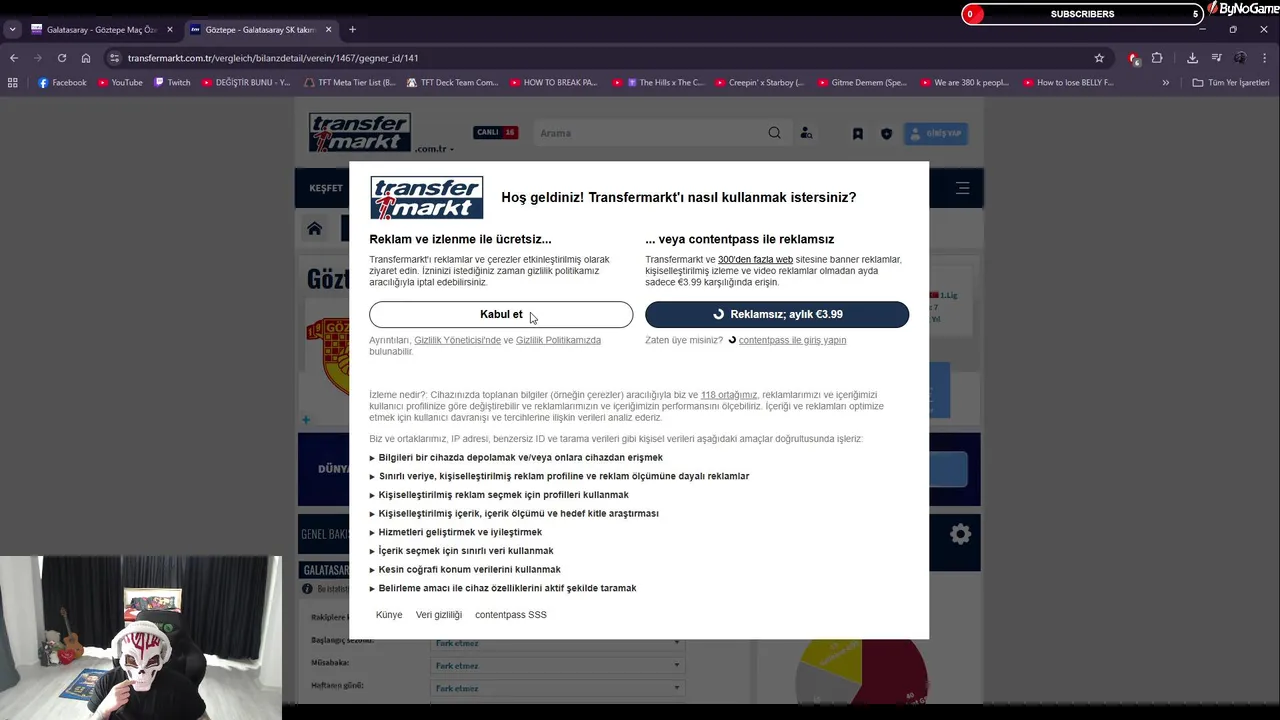The height and width of the screenshot is (720, 1280).
Task: Expand Bilgileri bir cihazda depolamak section
Action: tap(516, 458)
